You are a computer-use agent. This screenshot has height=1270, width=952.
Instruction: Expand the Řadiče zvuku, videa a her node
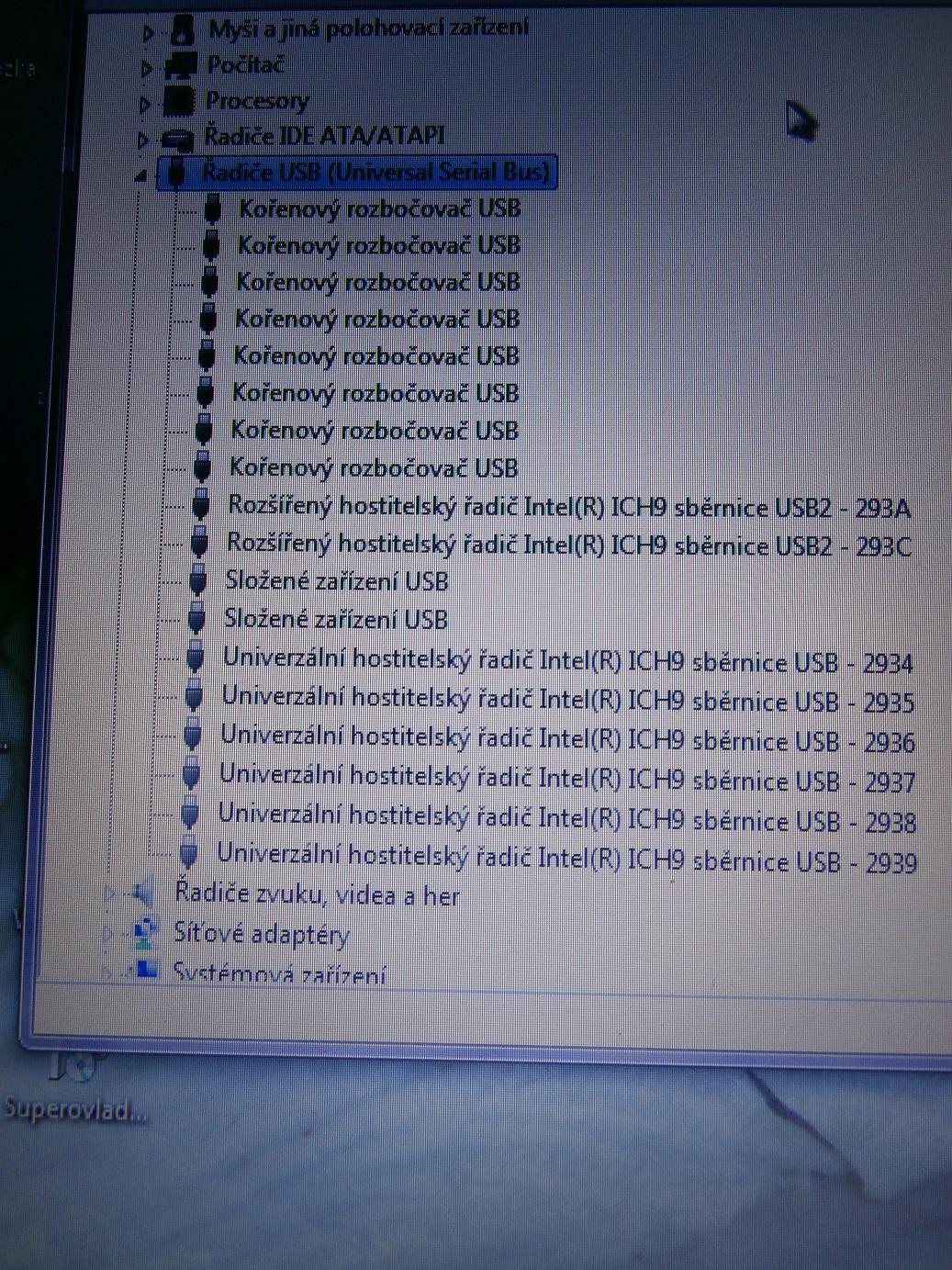tap(109, 893)
